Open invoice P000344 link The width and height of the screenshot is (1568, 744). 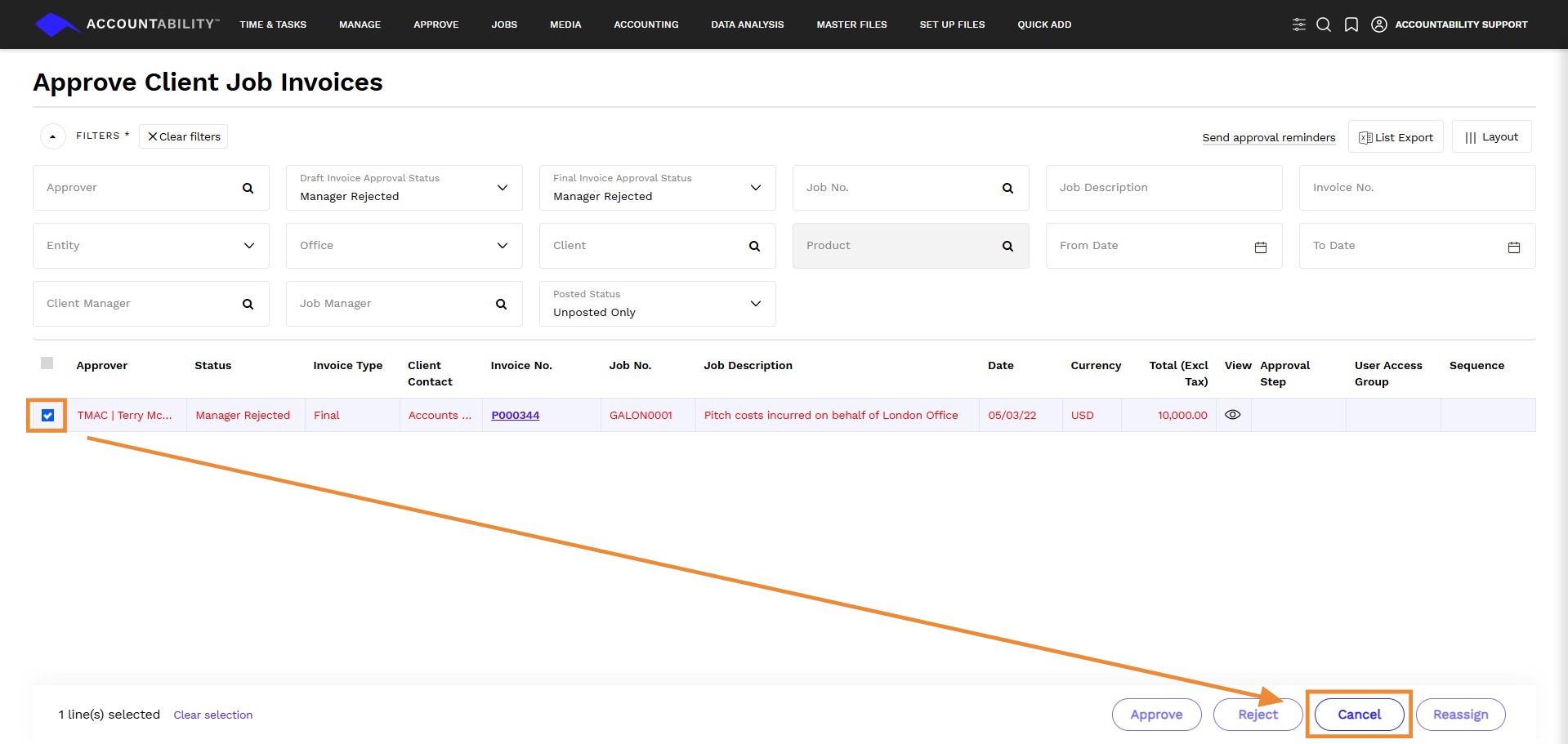[515, 415]
